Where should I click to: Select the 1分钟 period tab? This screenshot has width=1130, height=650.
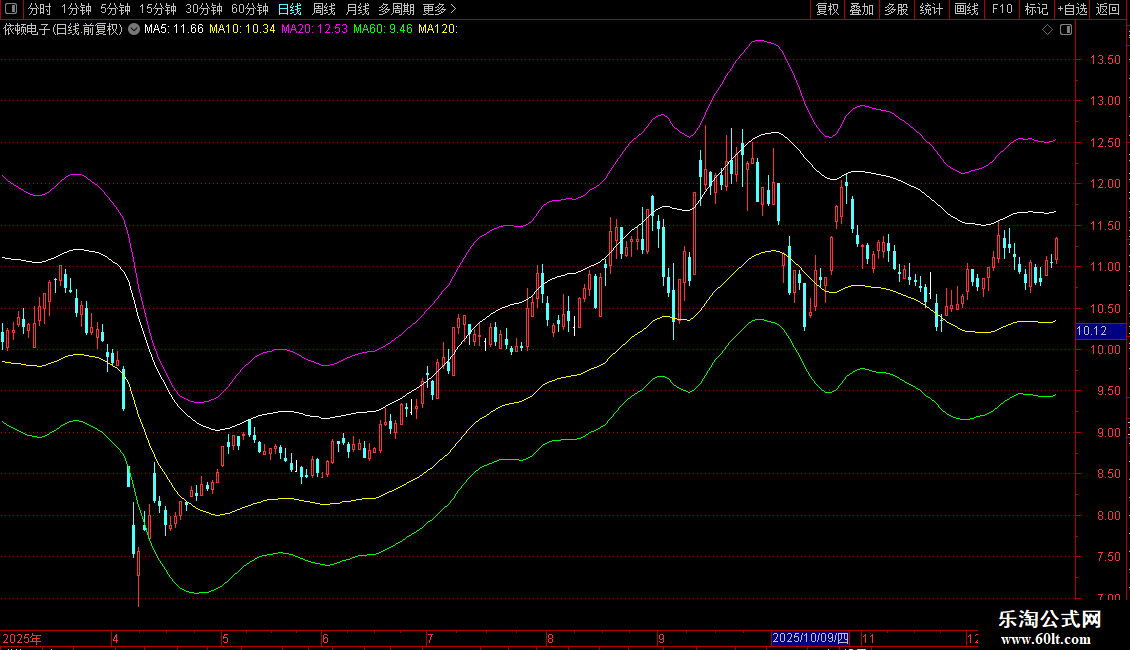(x=76, y=9)
